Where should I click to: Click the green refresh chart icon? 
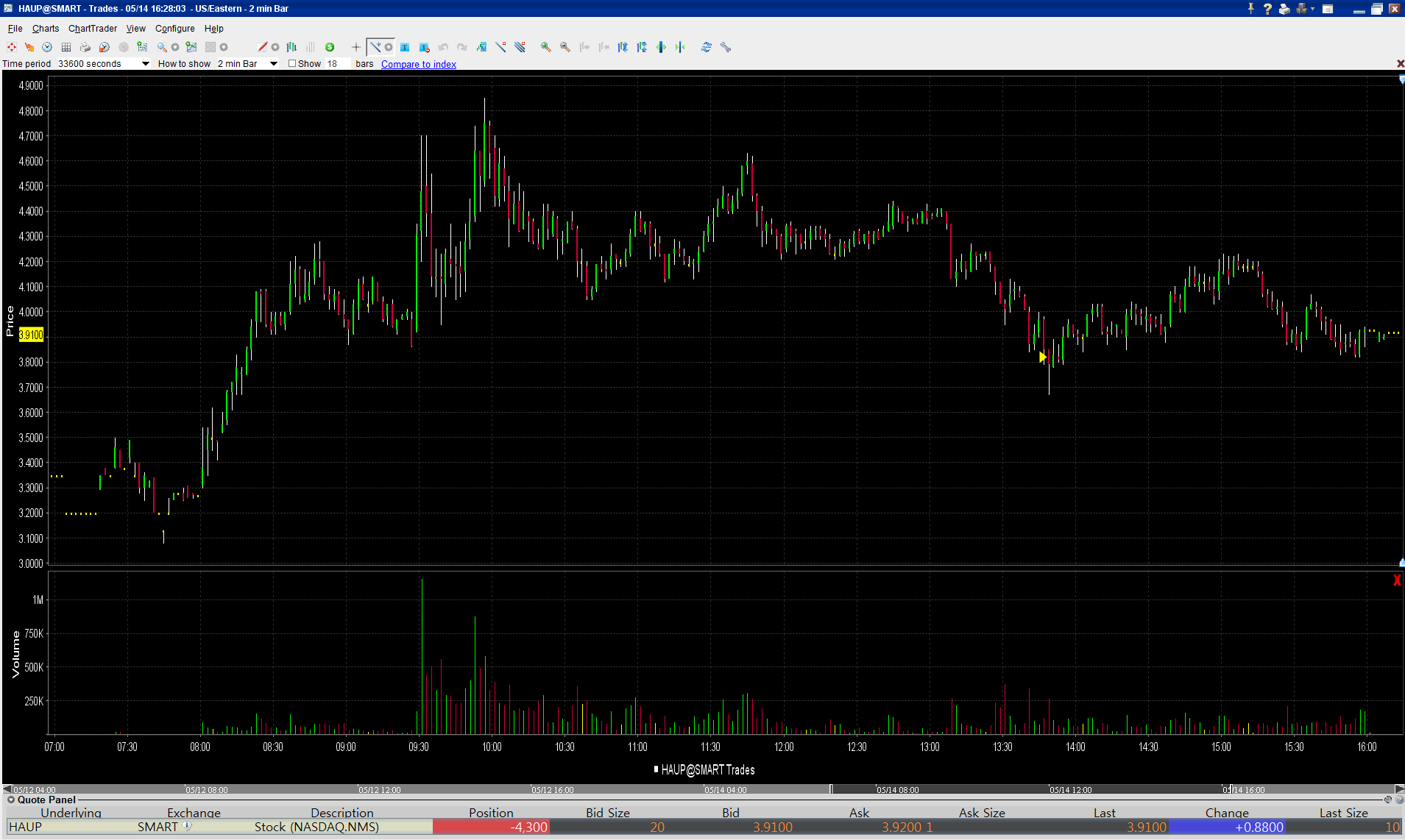(330, 47)
